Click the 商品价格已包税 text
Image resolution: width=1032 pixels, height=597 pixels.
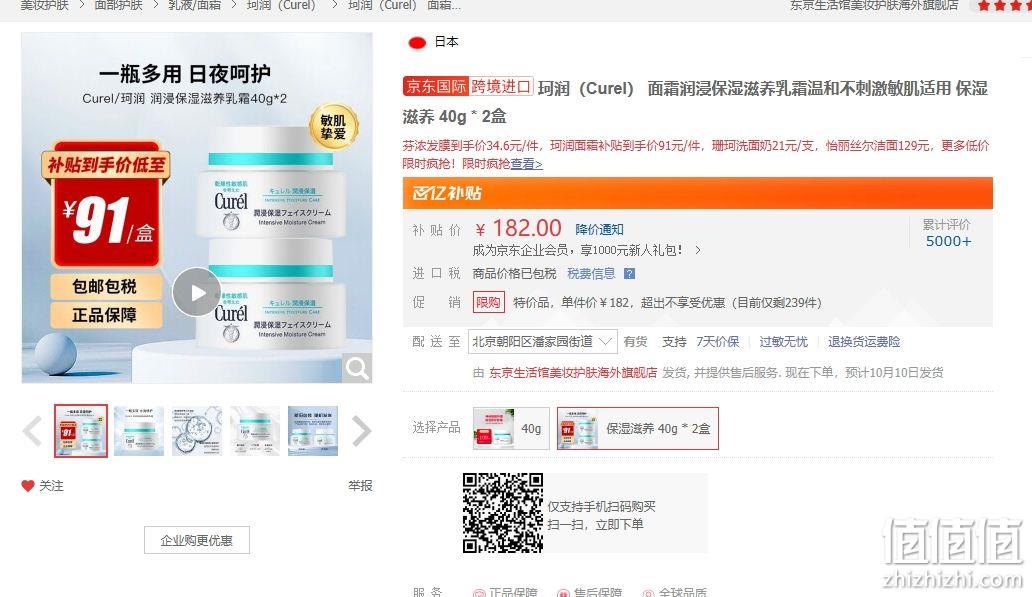coord(514,274)
